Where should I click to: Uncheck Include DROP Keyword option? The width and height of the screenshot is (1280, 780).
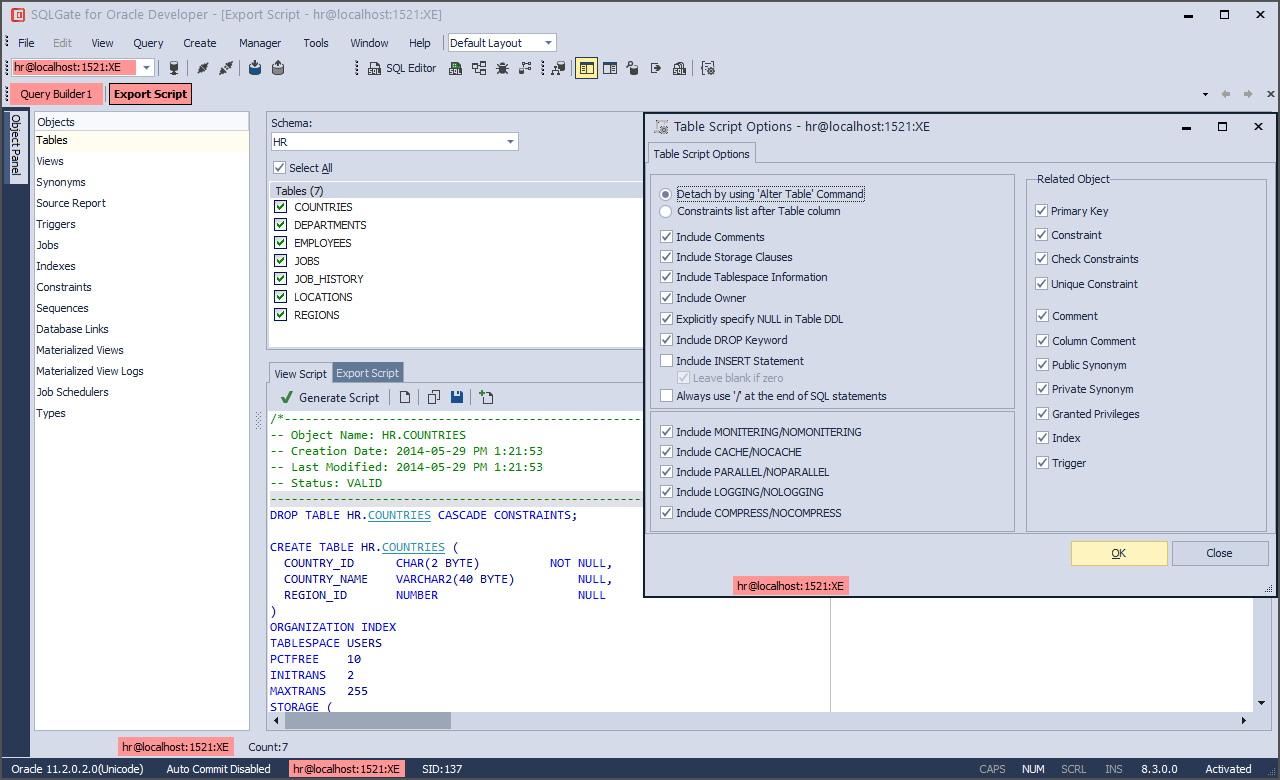click(x=666, y=340)
